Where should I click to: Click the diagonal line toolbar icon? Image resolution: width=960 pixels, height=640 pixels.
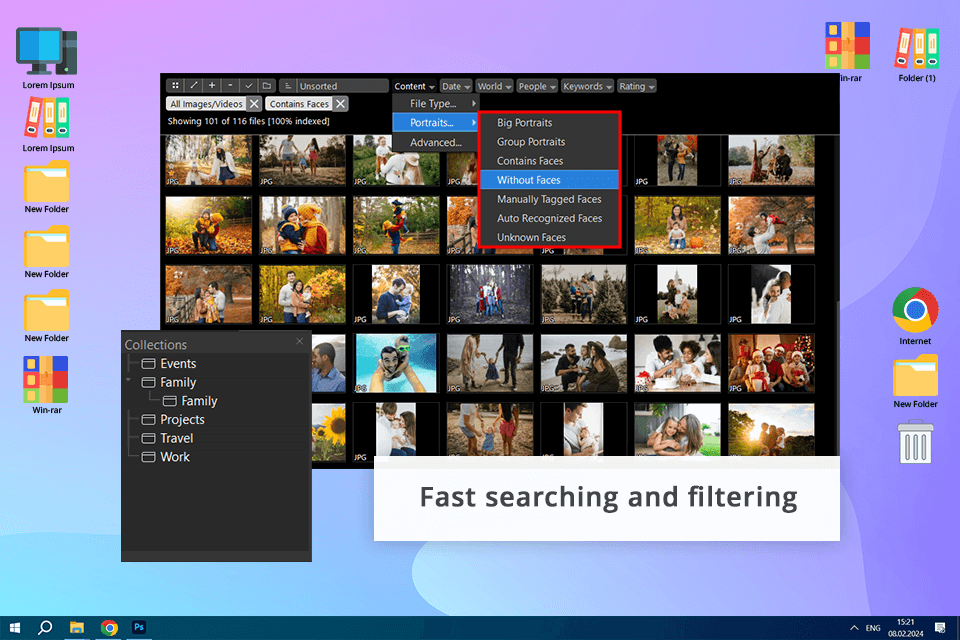point(193,86)
